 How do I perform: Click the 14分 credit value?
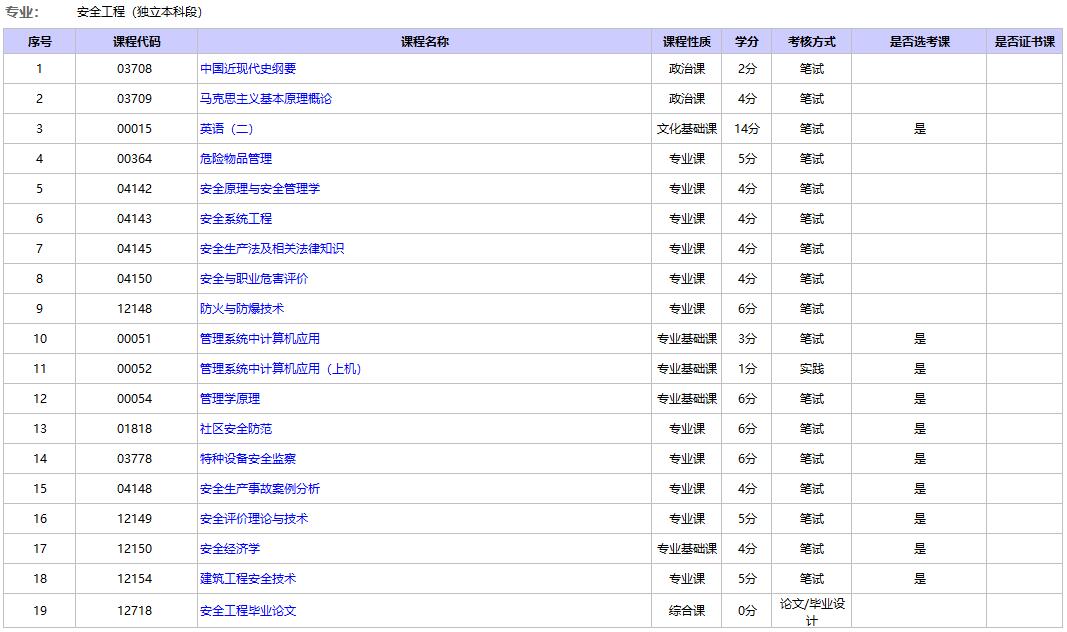pyautogui.click(x=746, y=129)
